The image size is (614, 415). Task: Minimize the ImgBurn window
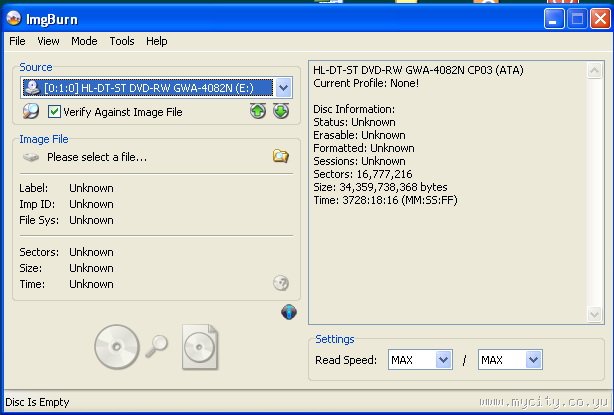554,19
